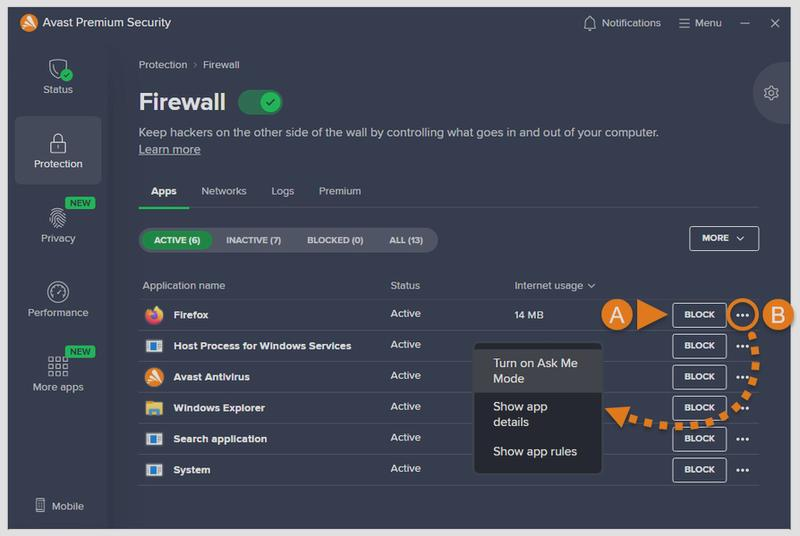Screen dimensions: 800x536
Task: Open more options for Firefox row
Action: coord(742,315)
